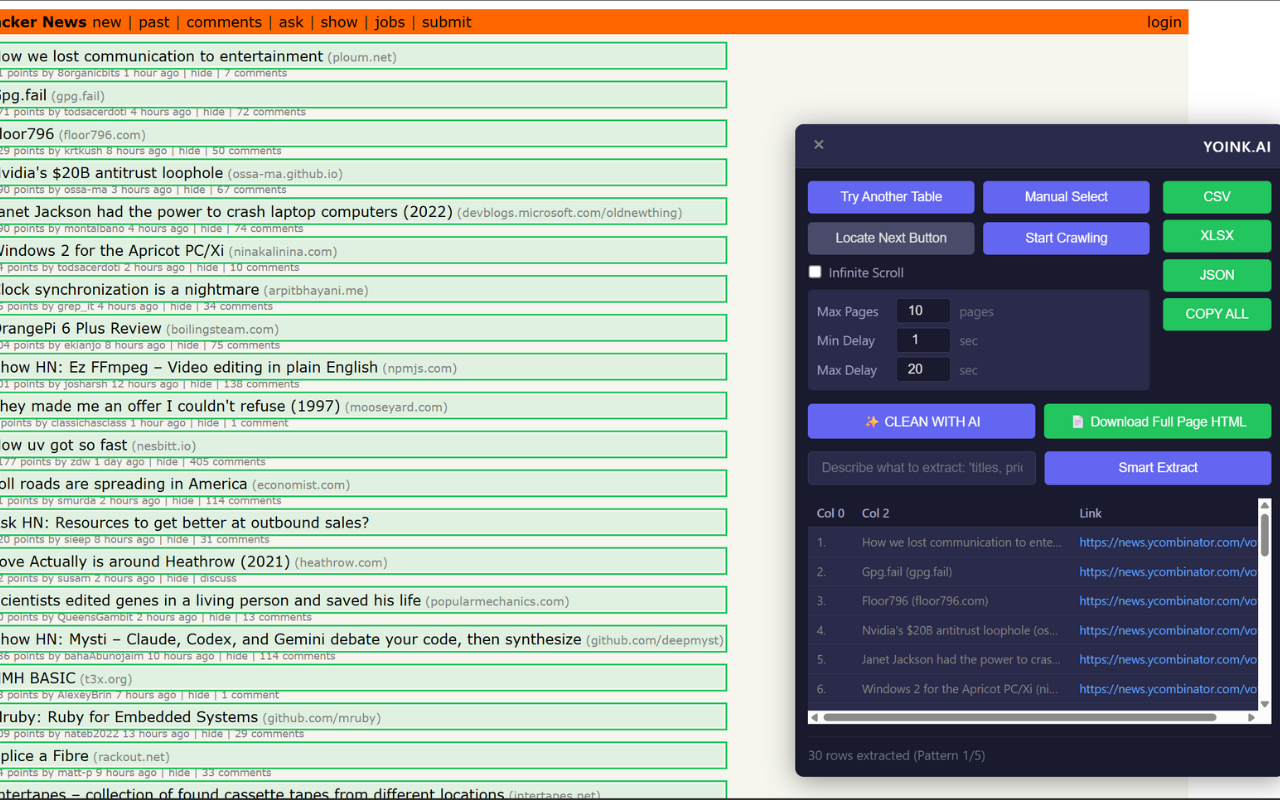This screenshot has height=800, width=1280.
Task: Click Locate Next Button
Action: 890,238
